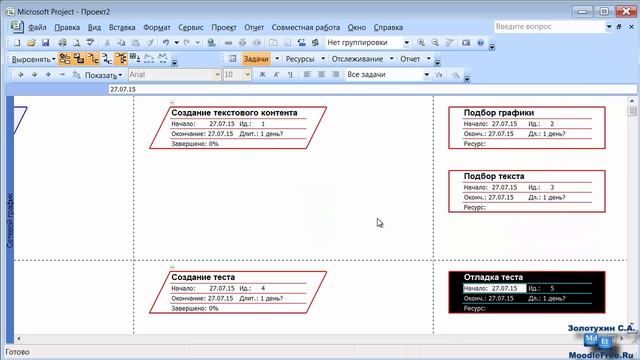
Task: Open print preview
Action: pyautogui.click(x=76, y=42)
